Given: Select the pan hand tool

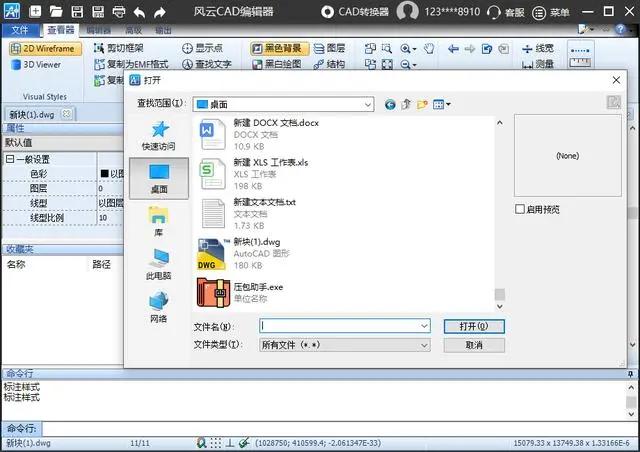Looking at the screenshot, I should pos(429,49).
